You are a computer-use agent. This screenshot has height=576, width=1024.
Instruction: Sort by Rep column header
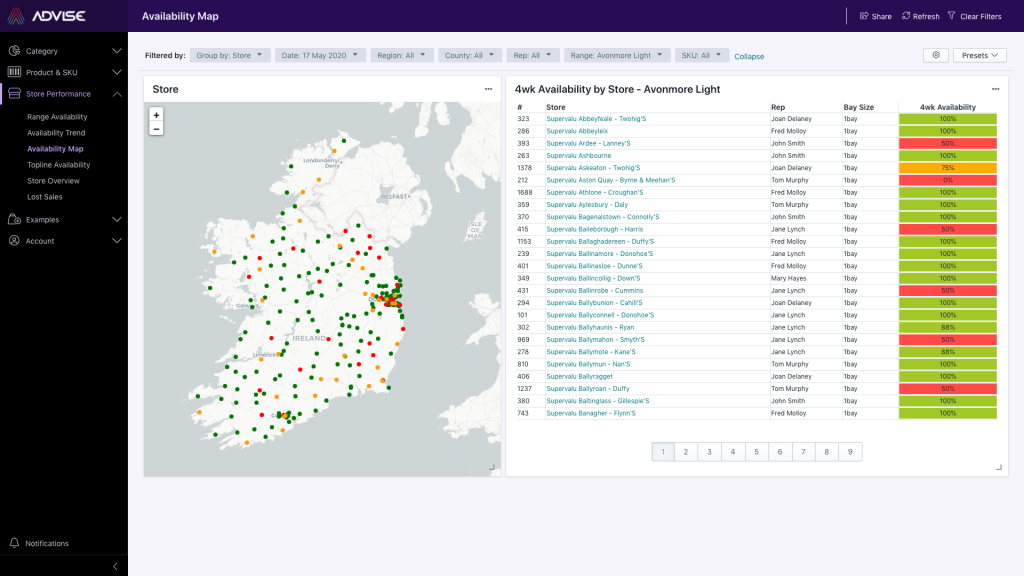[x=778, y=107]
